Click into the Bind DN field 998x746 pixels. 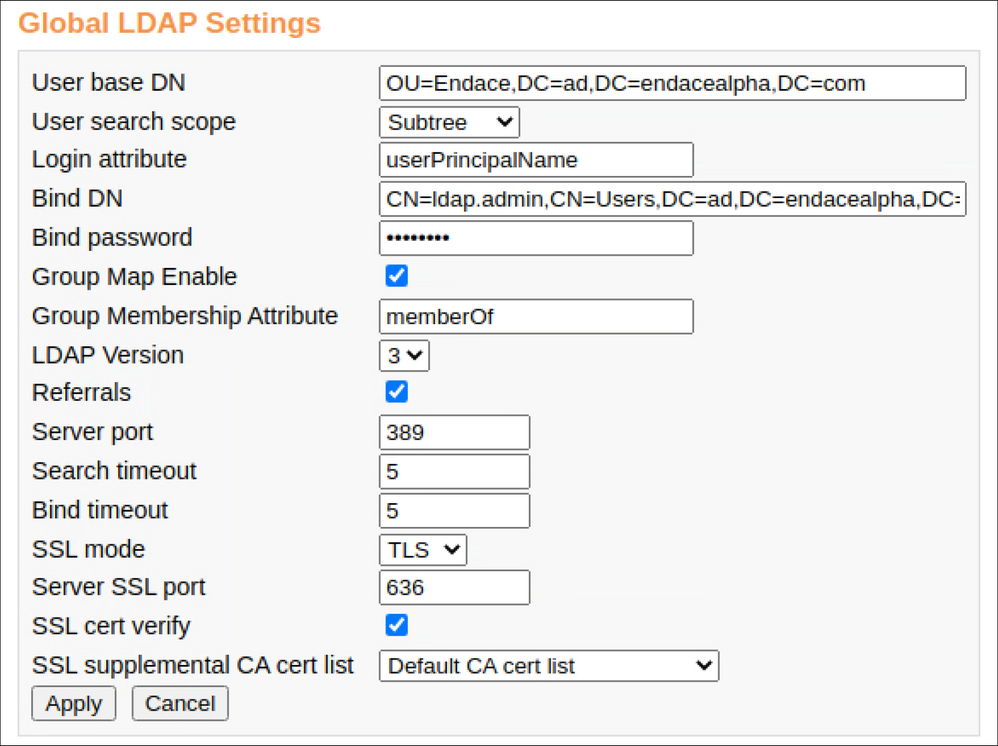coord(672,199)
